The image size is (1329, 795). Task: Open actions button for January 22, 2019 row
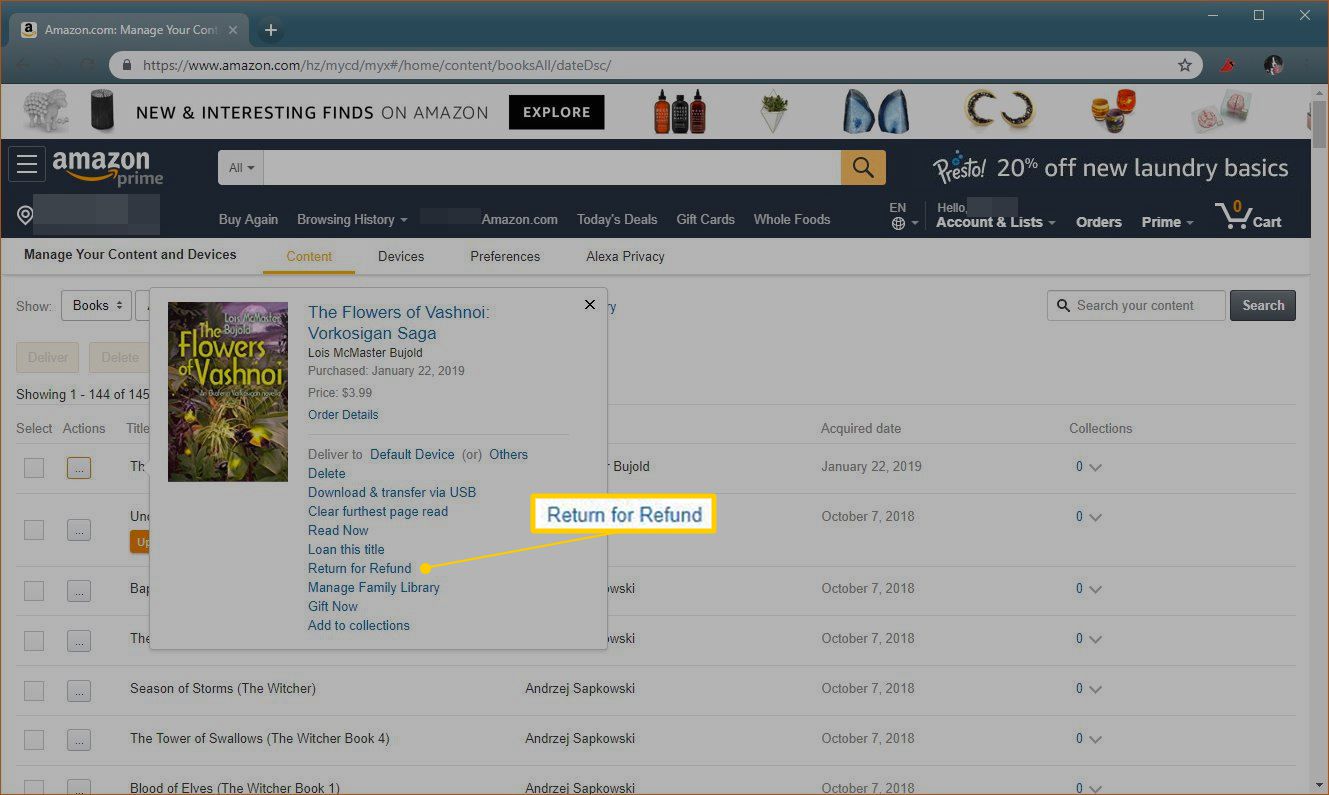[x=79, y=467]
